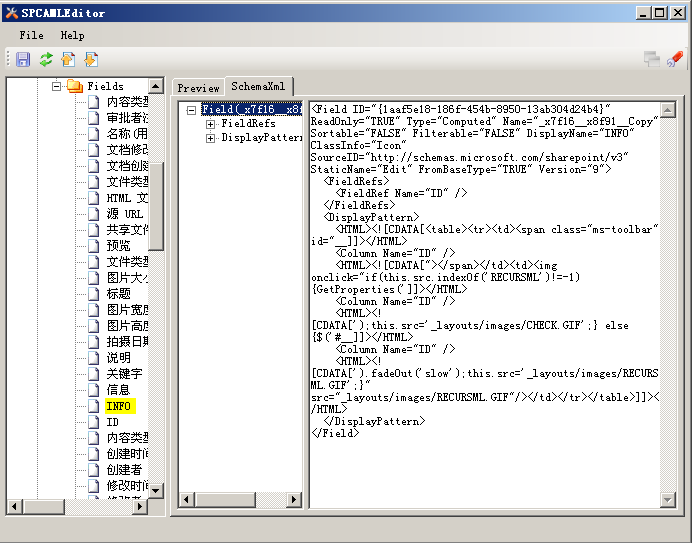Click the Save floppy disk toolbar icon
The width and height of the screenshot is (694, 543).
click(x=23, y=59)
